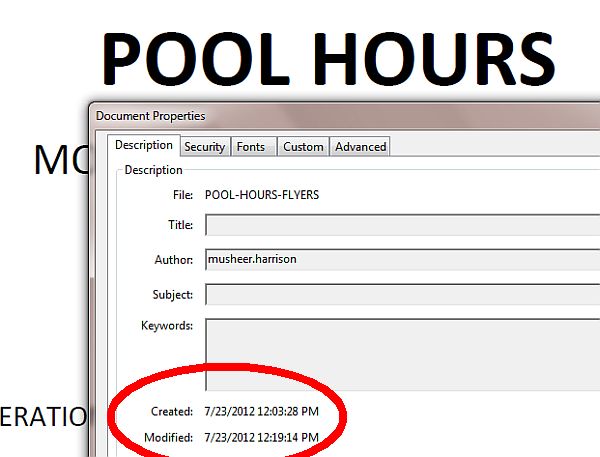Click the Subject: label
Viewport: 600px width, 457px height.
[x=173, y=295]
